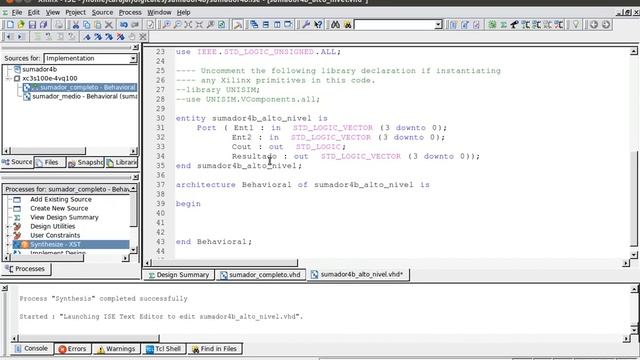Click the Design Summary sigma toolbar icon
The width and height of the screenshot is (640, 360).
[504, 25]
